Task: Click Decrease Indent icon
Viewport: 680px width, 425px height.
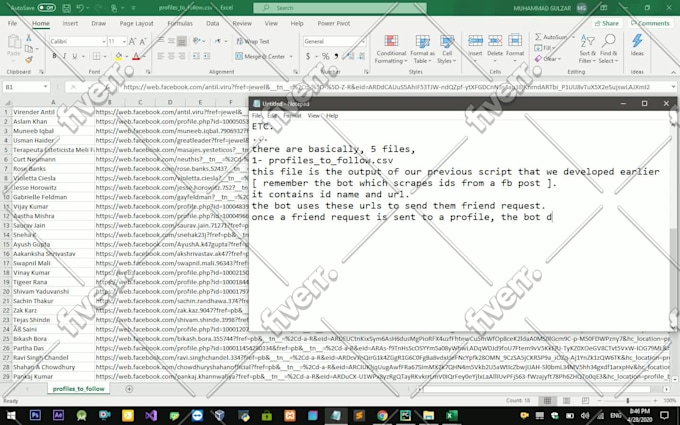Action: [x=196, y=56]
